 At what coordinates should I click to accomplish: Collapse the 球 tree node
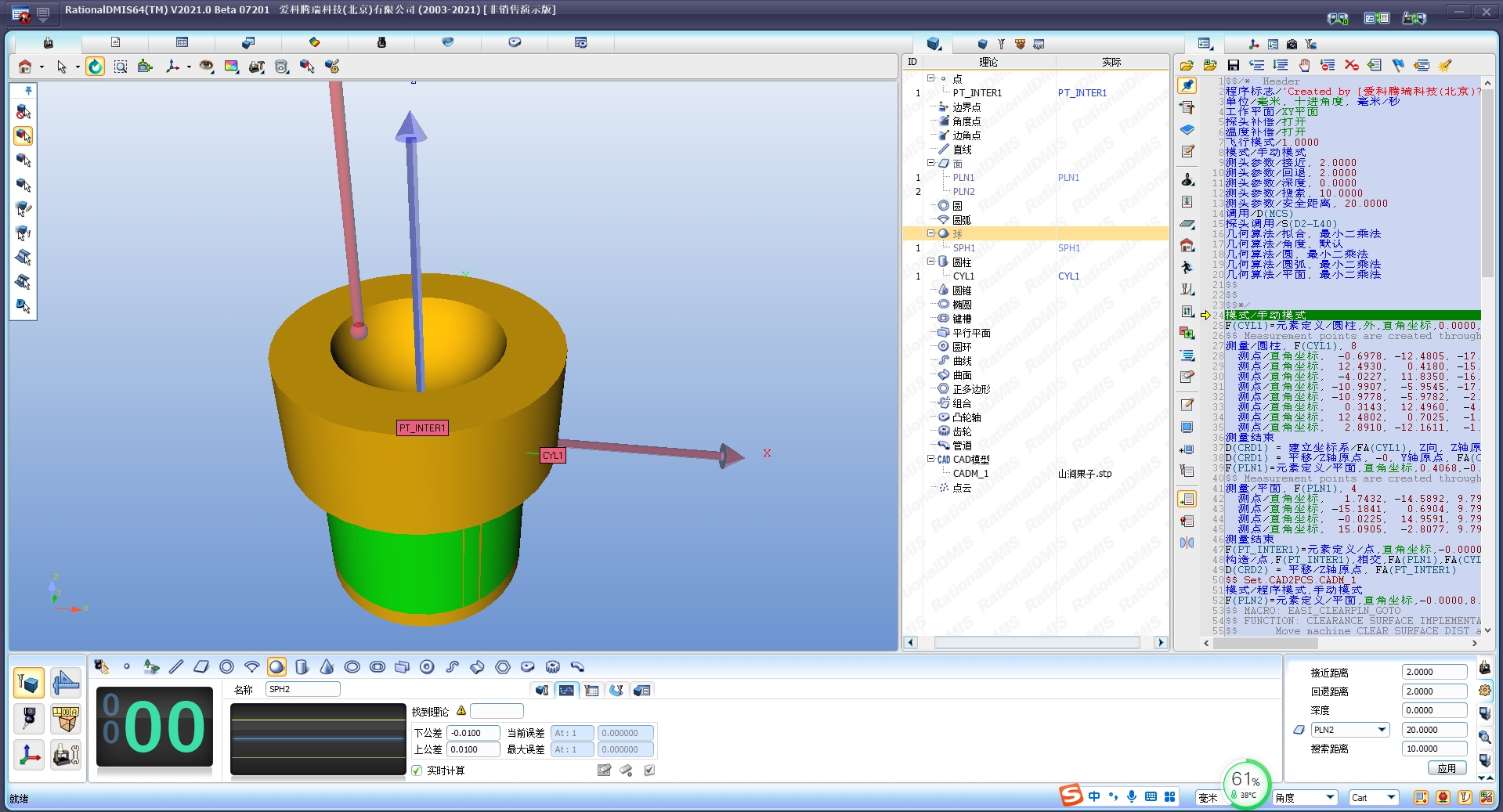click(x=930, y=233)
